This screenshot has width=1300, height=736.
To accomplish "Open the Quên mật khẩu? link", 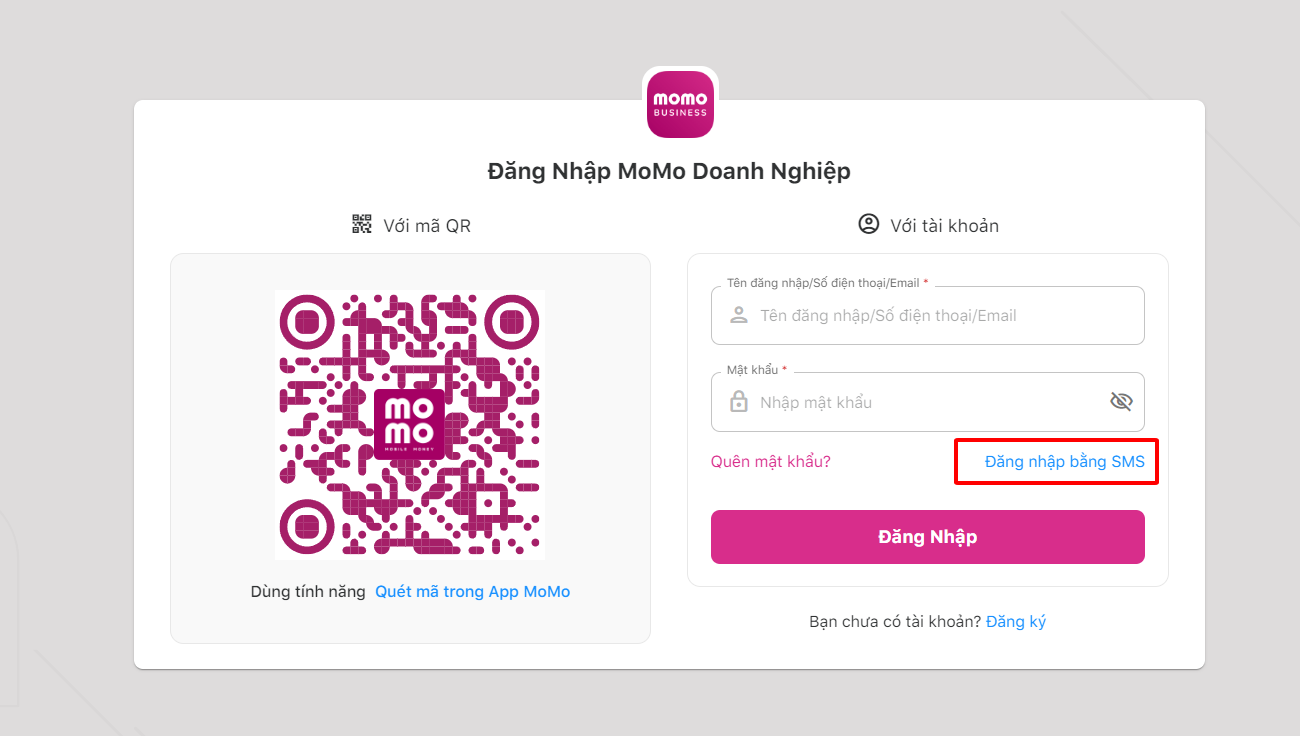I will coord(770,462).
